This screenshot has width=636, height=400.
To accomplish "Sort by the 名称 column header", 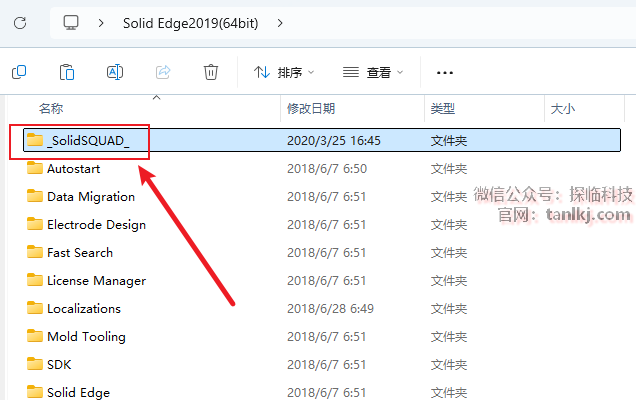I will coord(51,109).
